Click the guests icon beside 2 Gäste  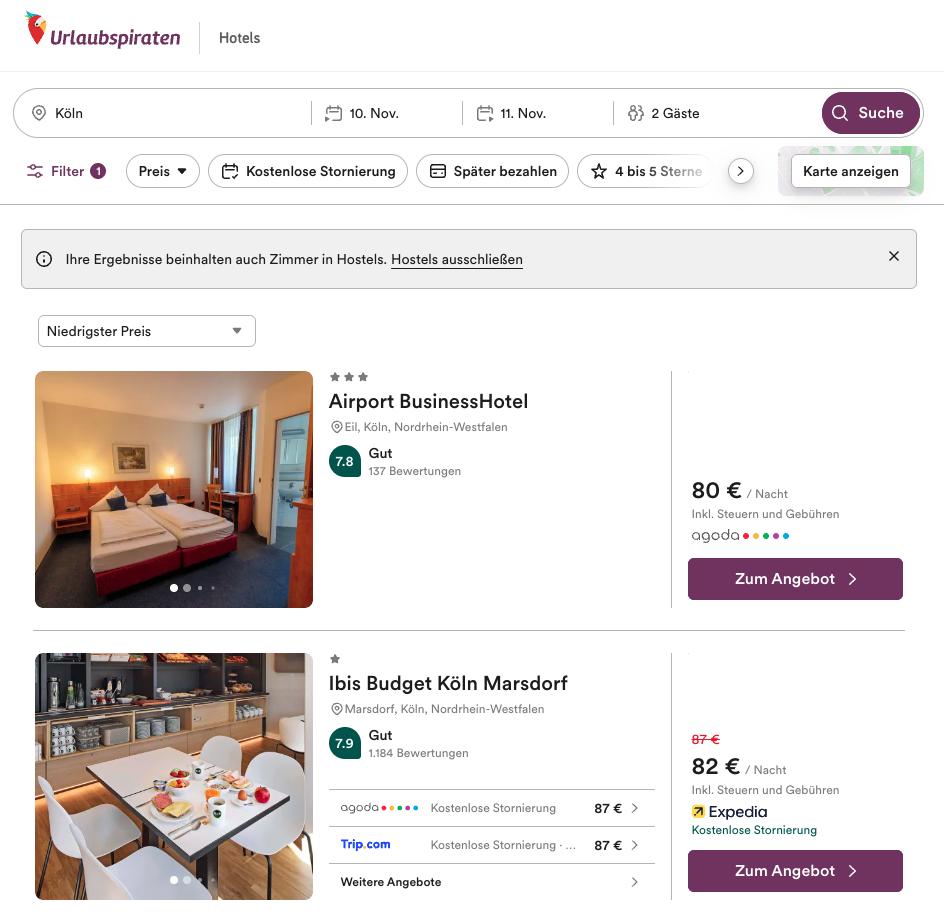click(636, 113)
